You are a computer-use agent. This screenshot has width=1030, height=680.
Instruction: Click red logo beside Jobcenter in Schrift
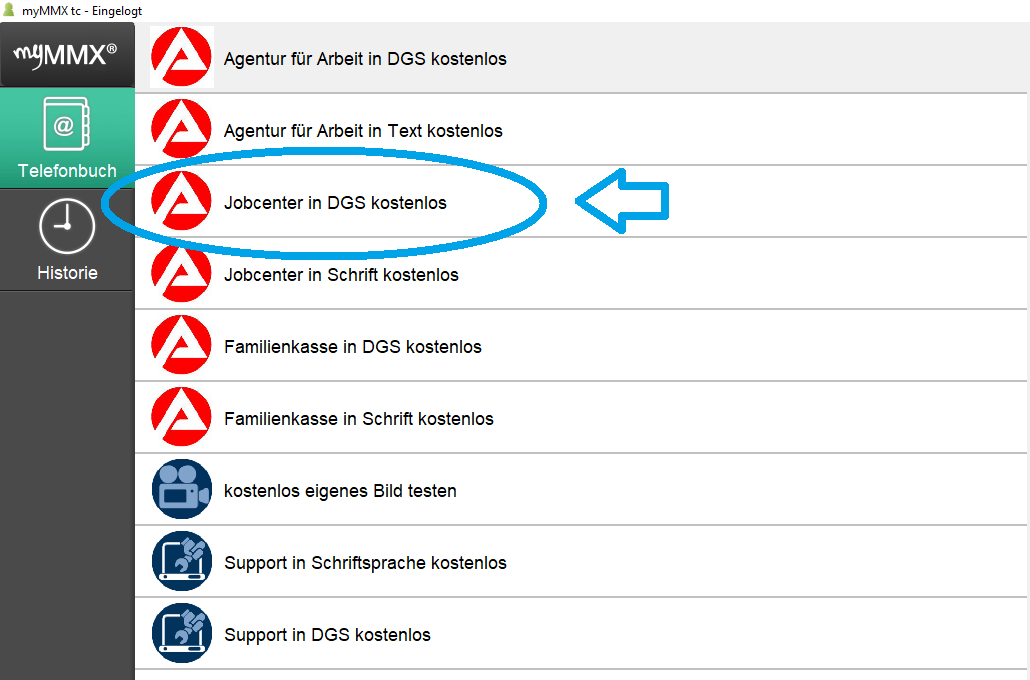(x=182, y=275)
